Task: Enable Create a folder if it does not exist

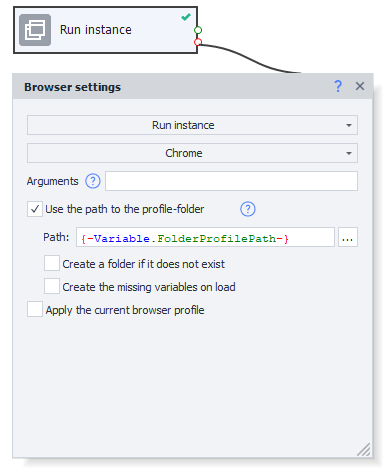Action: 52,263
